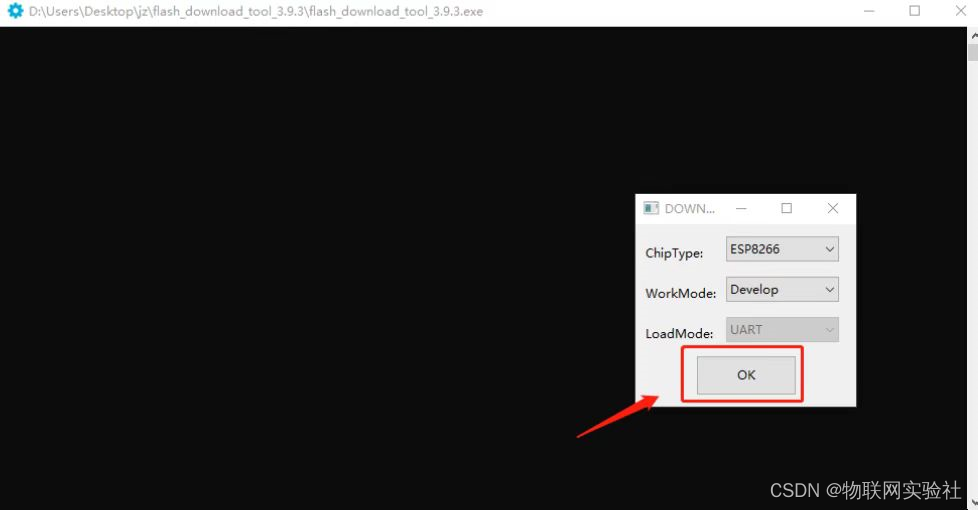Click the ChipType: label text
Screen dimensions: 978x510
tap(674, 253)
